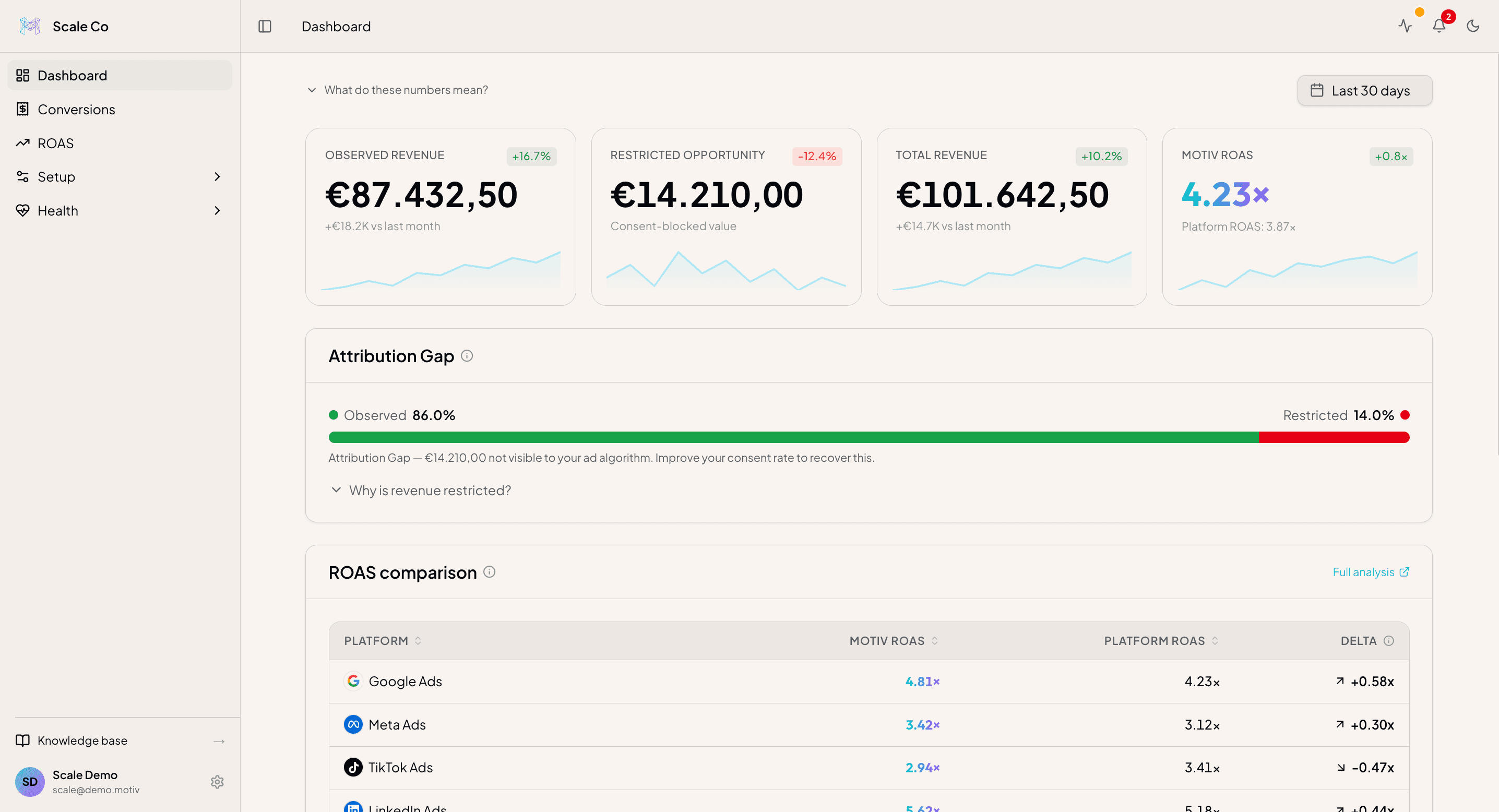
Task: Expand 'Why is revenue restricted?'
Action: [420, 491]
